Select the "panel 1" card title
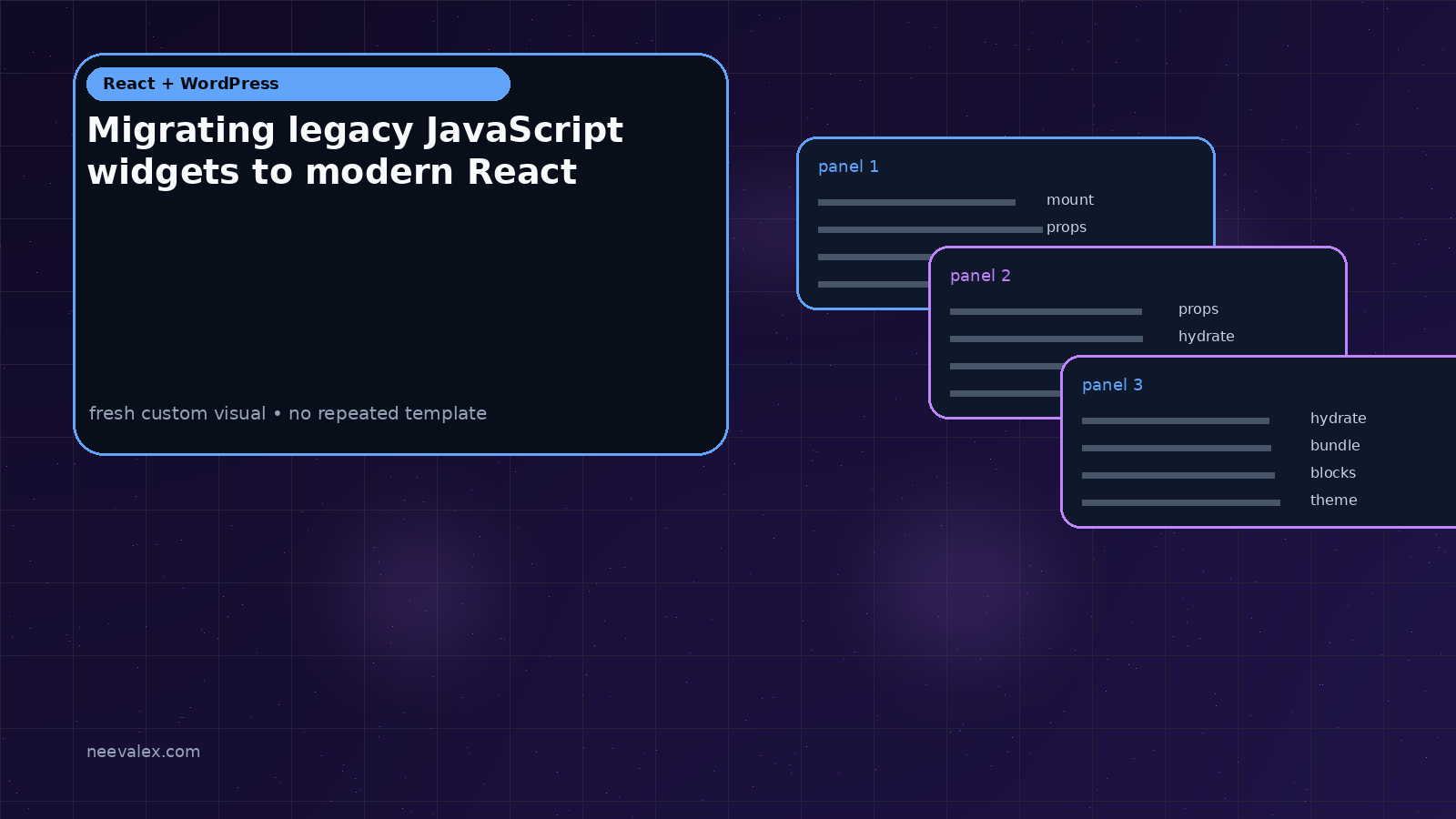Image resolution: width=1456 pixels, height=819 pixels. 848,167
